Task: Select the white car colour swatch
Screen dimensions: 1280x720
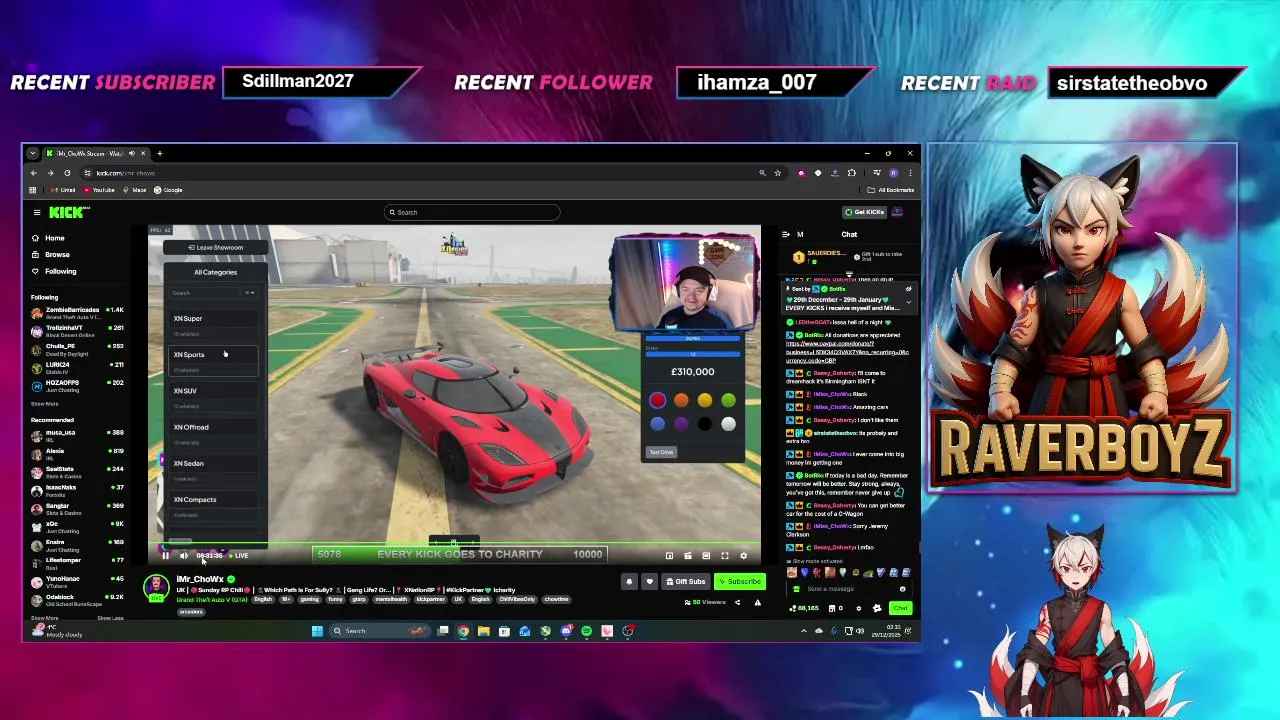Action: 728,425
